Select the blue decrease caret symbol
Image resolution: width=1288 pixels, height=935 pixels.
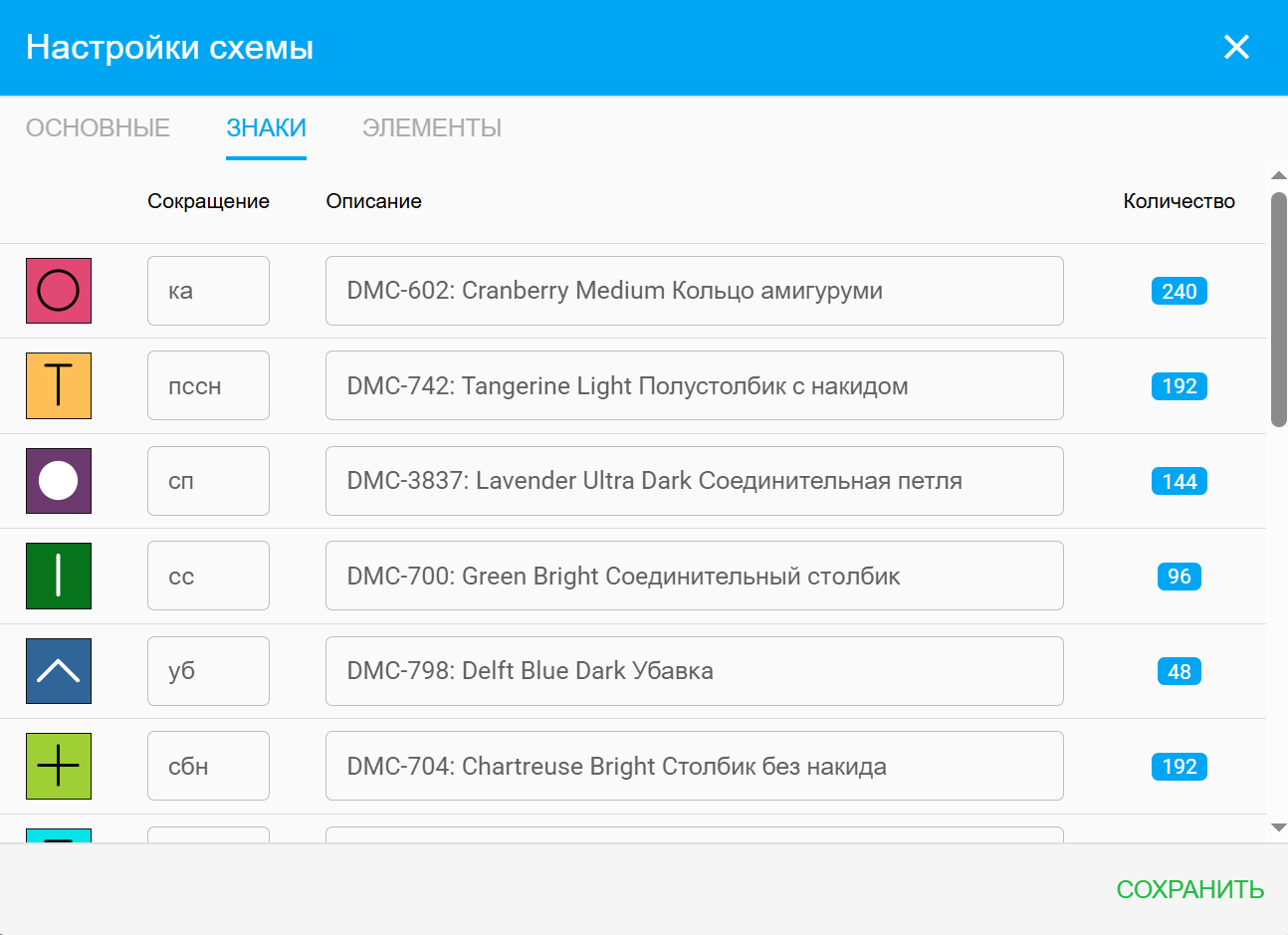click(59, 671)
